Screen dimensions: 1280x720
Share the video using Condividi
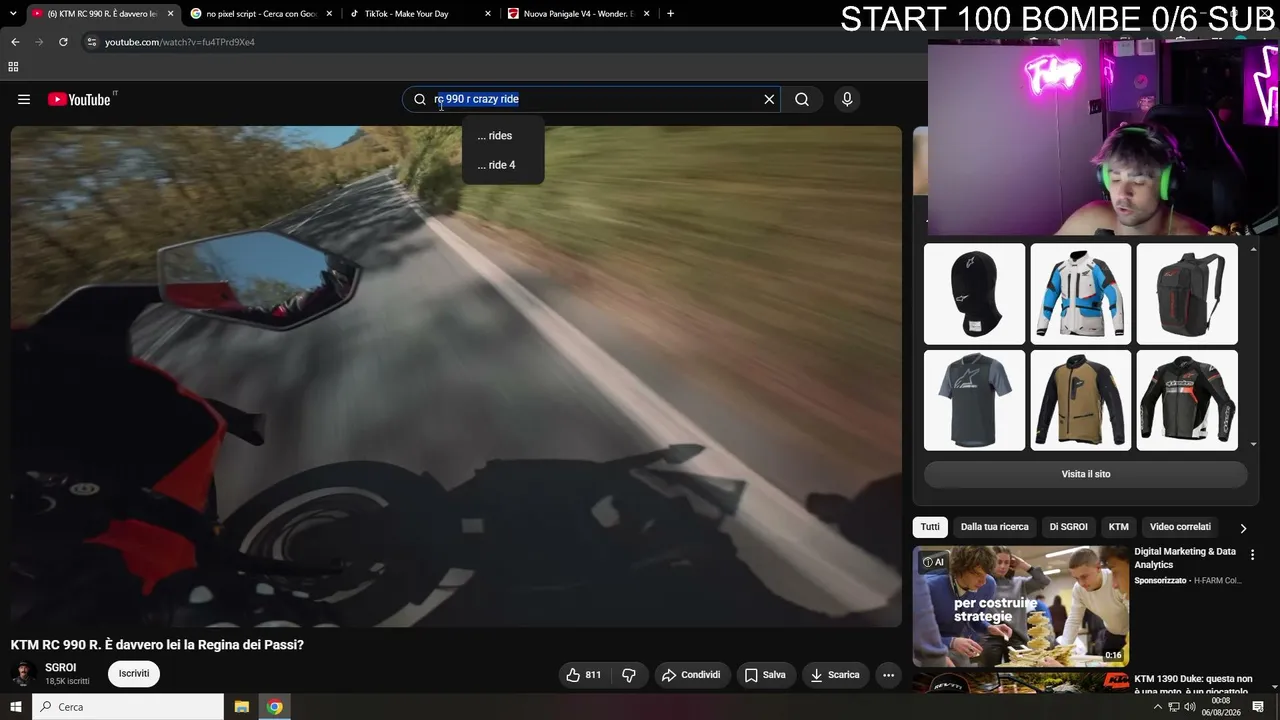pos(691,675)
